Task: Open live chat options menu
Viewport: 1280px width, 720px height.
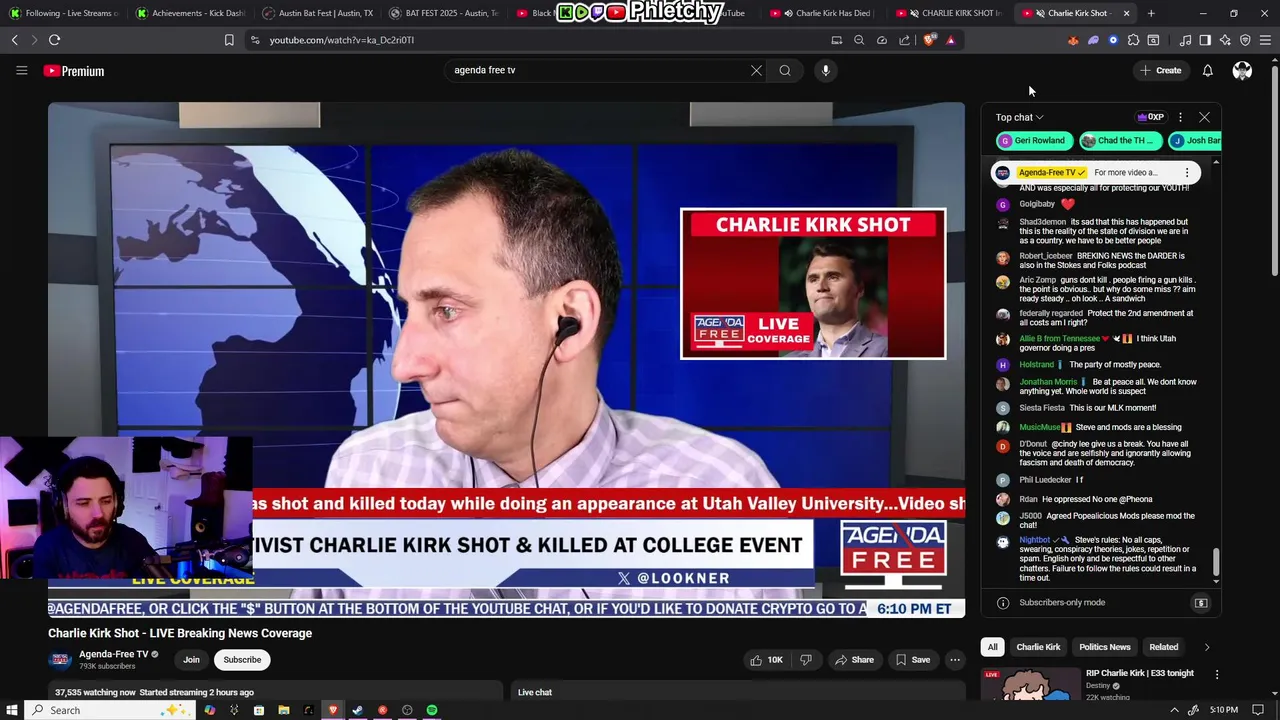Action: [1180, 117]
